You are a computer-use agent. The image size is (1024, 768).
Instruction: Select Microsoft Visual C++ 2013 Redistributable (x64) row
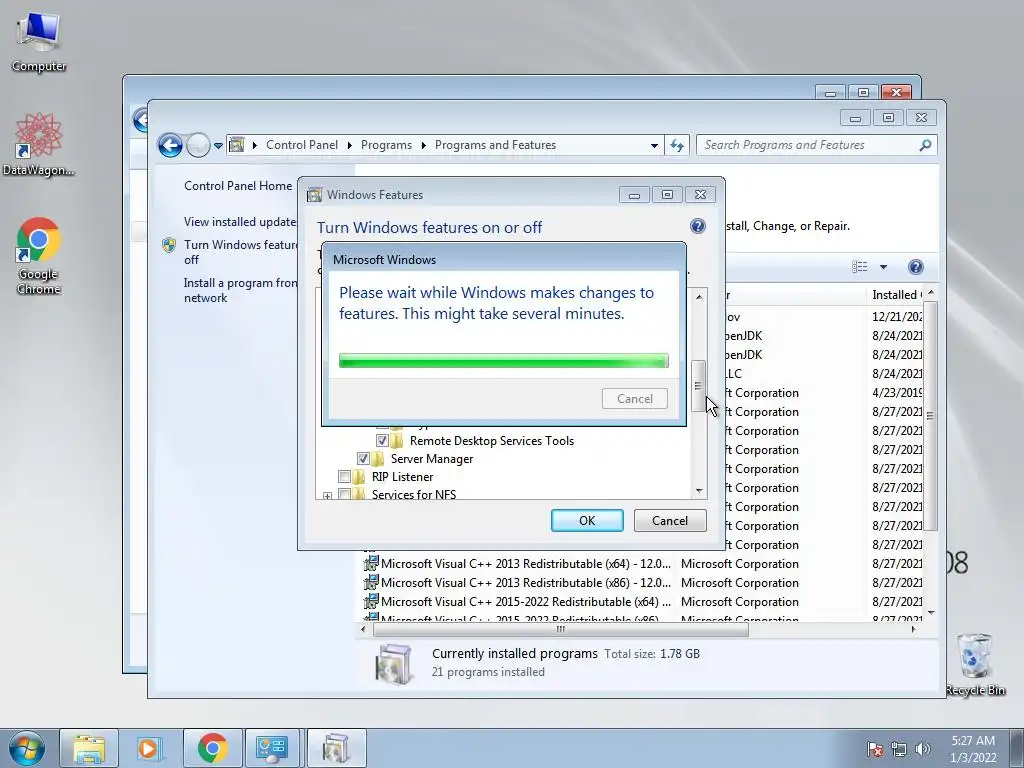pos(643,563)
